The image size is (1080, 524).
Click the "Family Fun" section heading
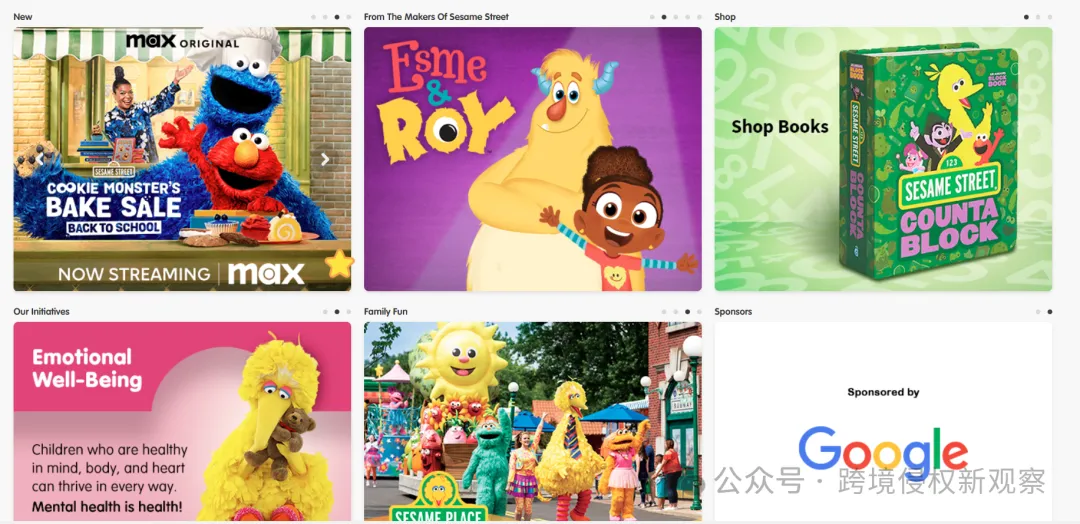click(x=386, y=312)
